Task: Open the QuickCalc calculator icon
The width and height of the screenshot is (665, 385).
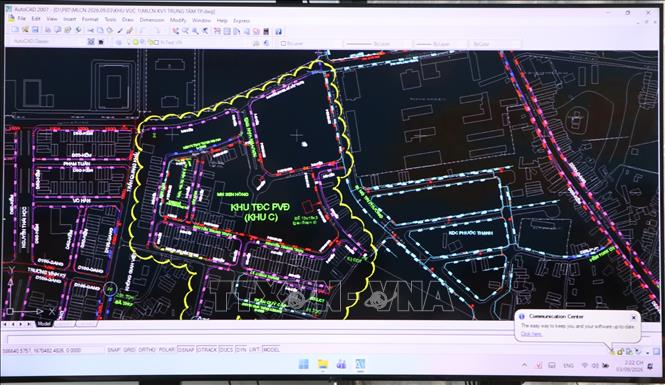Action: coord(266,31)
